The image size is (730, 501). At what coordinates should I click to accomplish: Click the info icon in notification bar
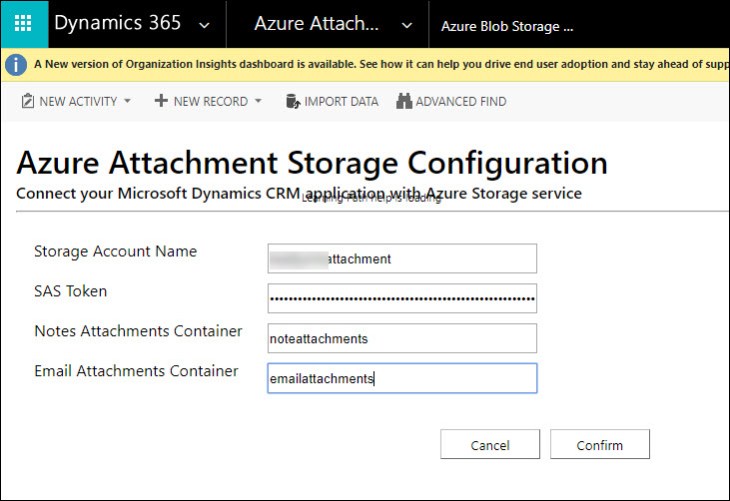point(16,65)
